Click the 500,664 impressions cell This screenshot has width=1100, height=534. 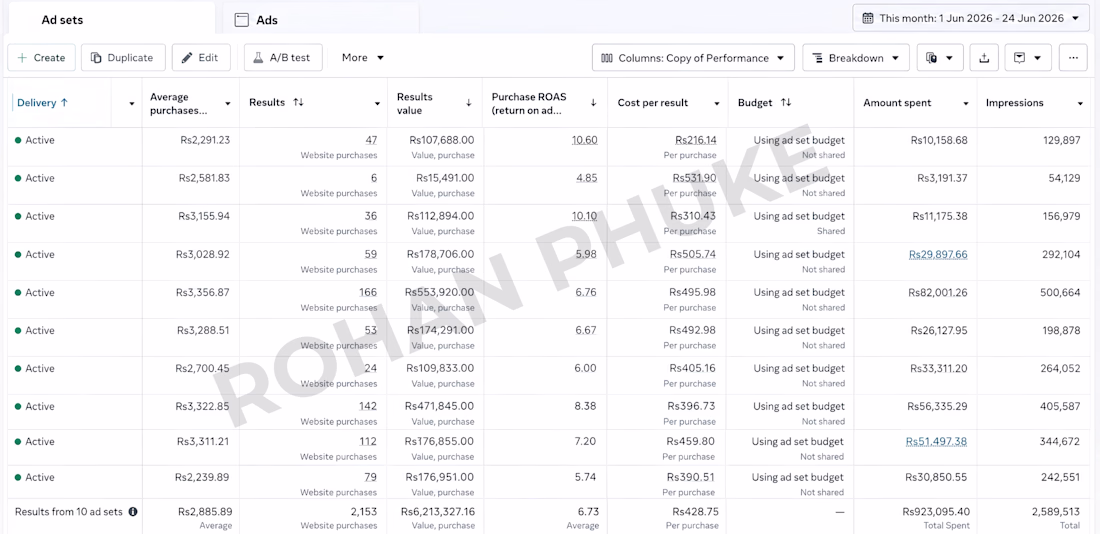tap(1060, 293)
